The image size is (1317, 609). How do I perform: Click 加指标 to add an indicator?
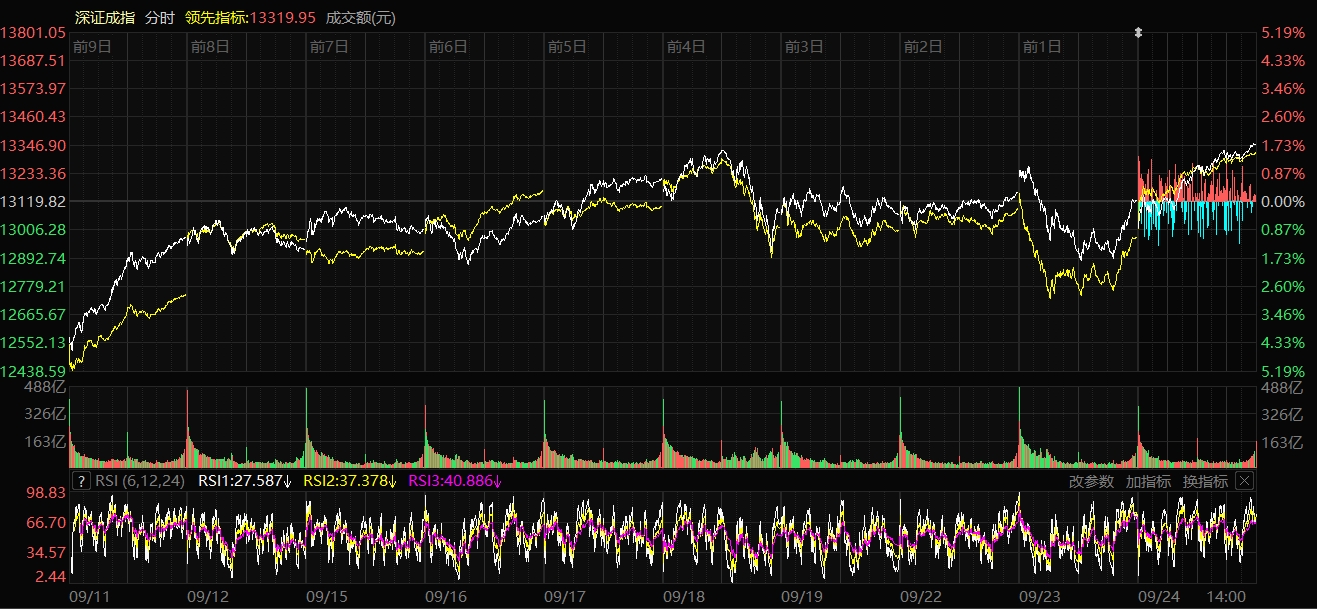point(1148,481)
